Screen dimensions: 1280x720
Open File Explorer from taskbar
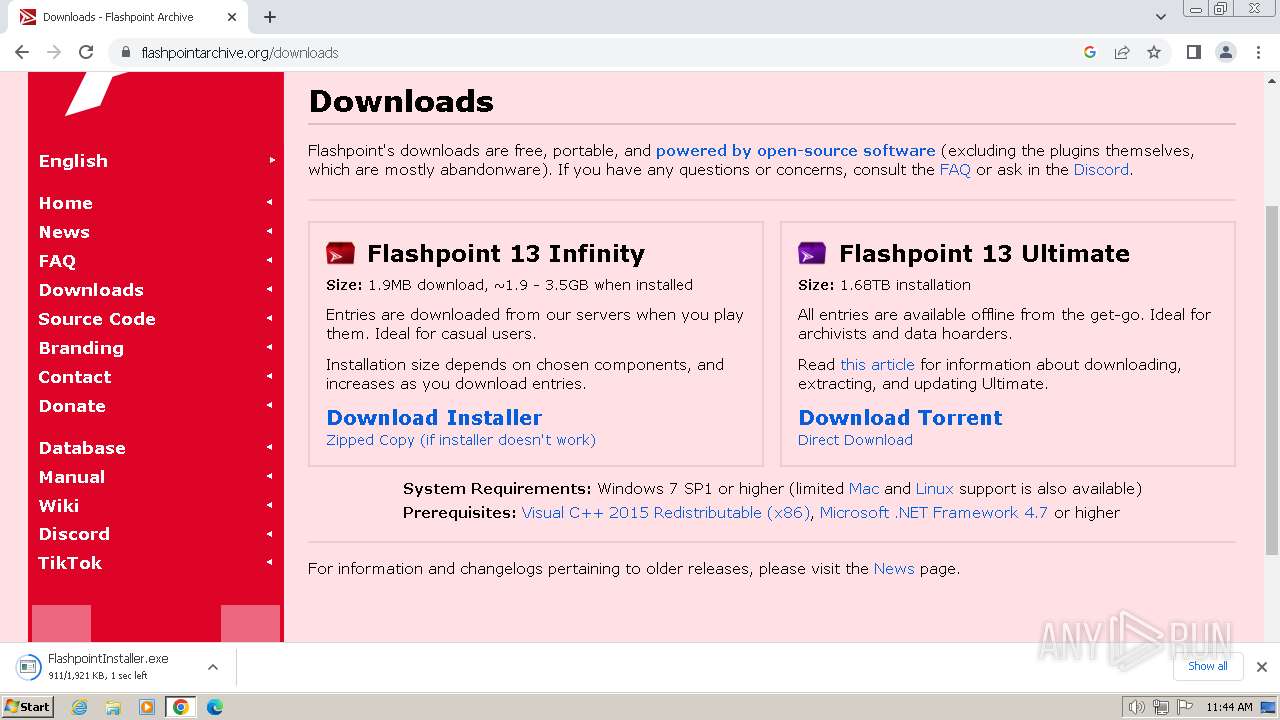click(x=113, y=707)
